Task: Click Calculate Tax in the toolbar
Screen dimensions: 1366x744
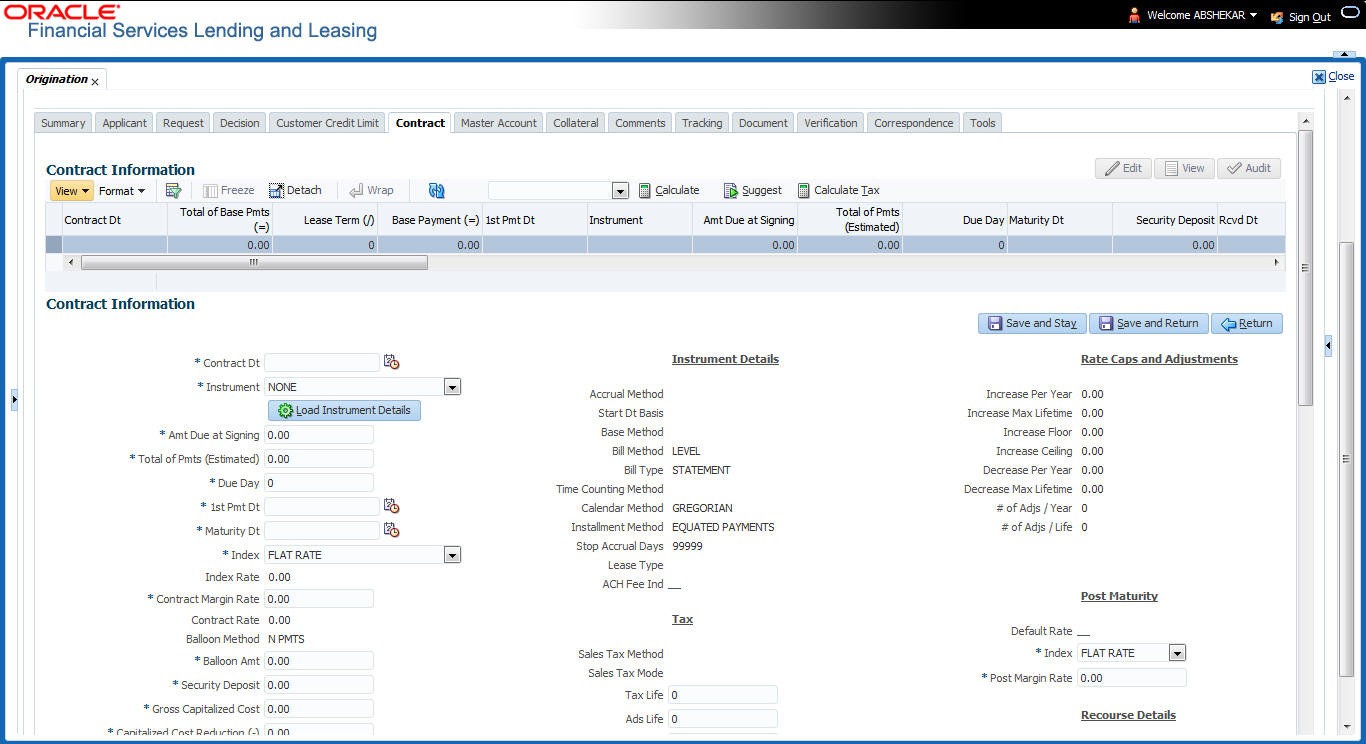Action: coord(838,190)
